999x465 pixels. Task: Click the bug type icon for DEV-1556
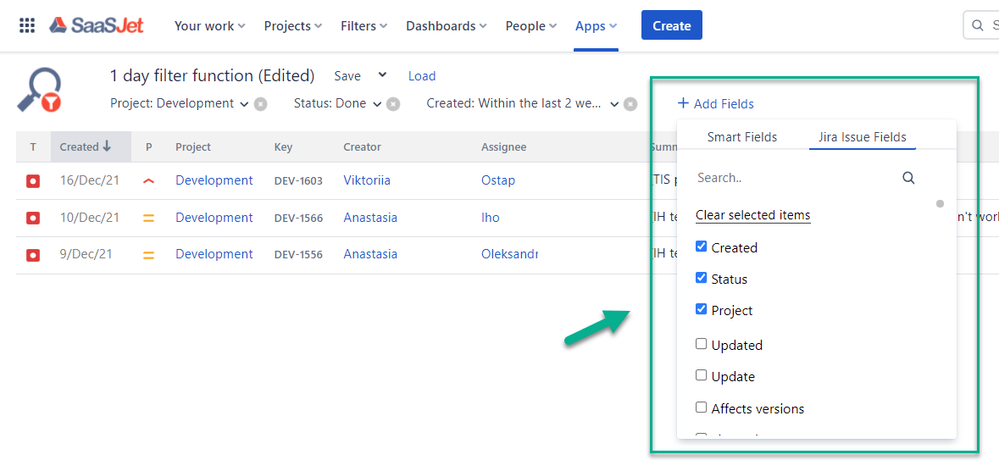tap(33, 255)
